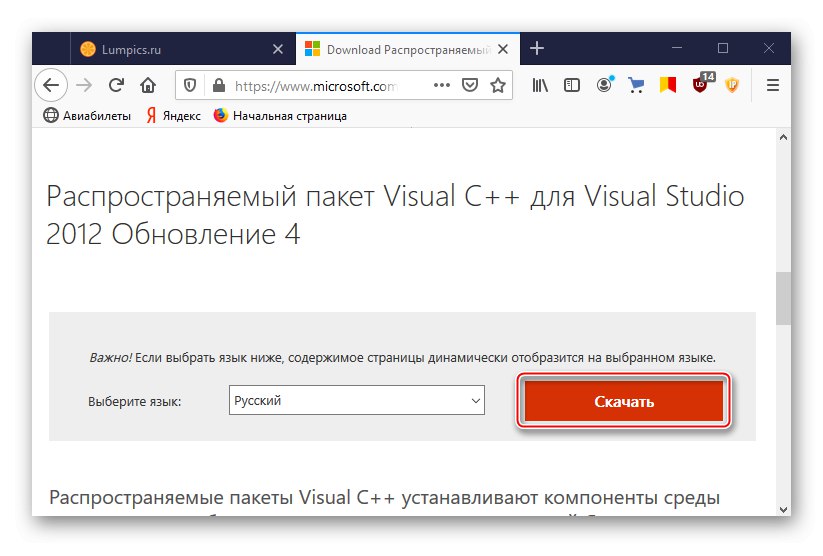Open the Яндекс bookmark
This screenshot has width=823, height=556.
(x=173, y=116)
